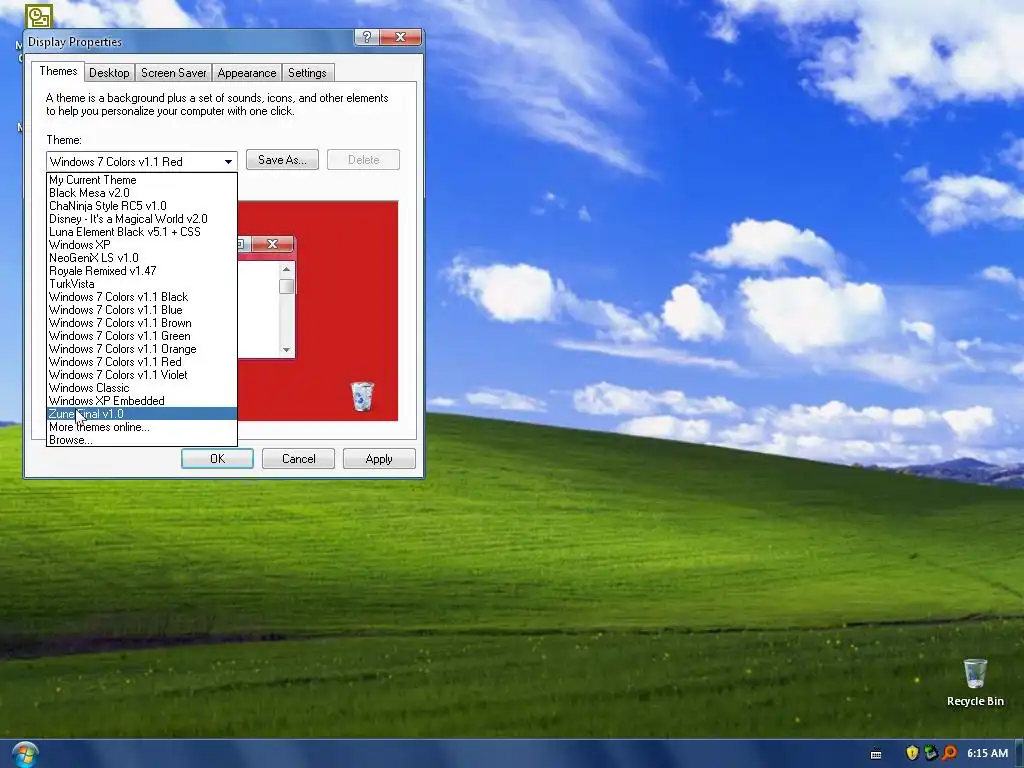Click the preview window's scroll up arrow
This screenshot has width=1024, height=768.
tap(286, 269)
